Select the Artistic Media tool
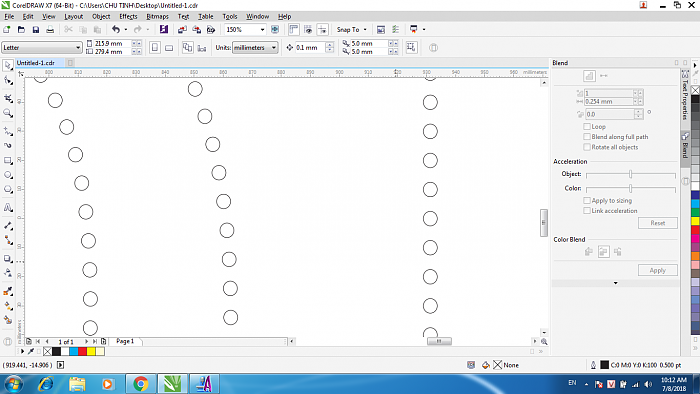 (x=8, y=145)
